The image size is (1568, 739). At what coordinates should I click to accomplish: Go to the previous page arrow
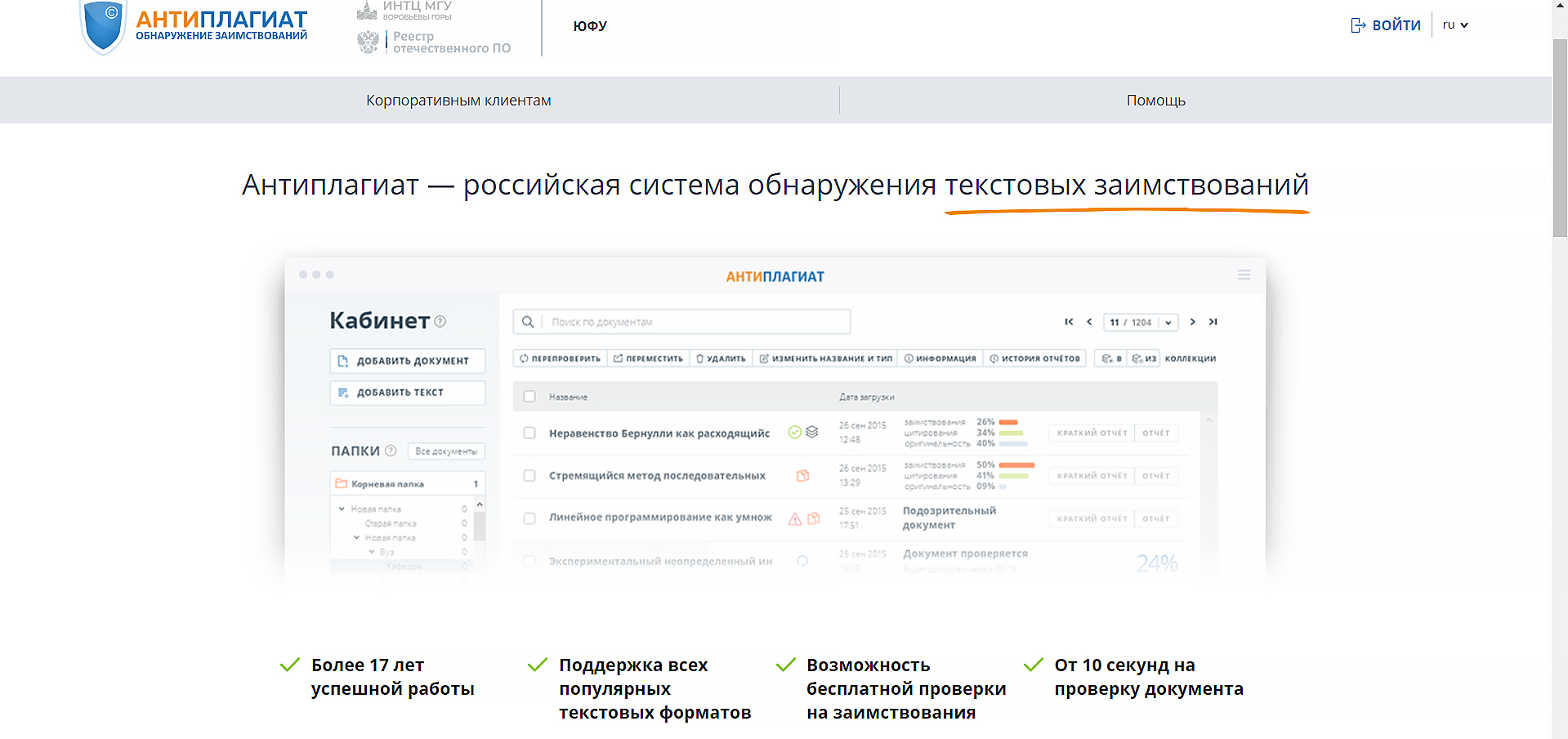(1089, 322)
